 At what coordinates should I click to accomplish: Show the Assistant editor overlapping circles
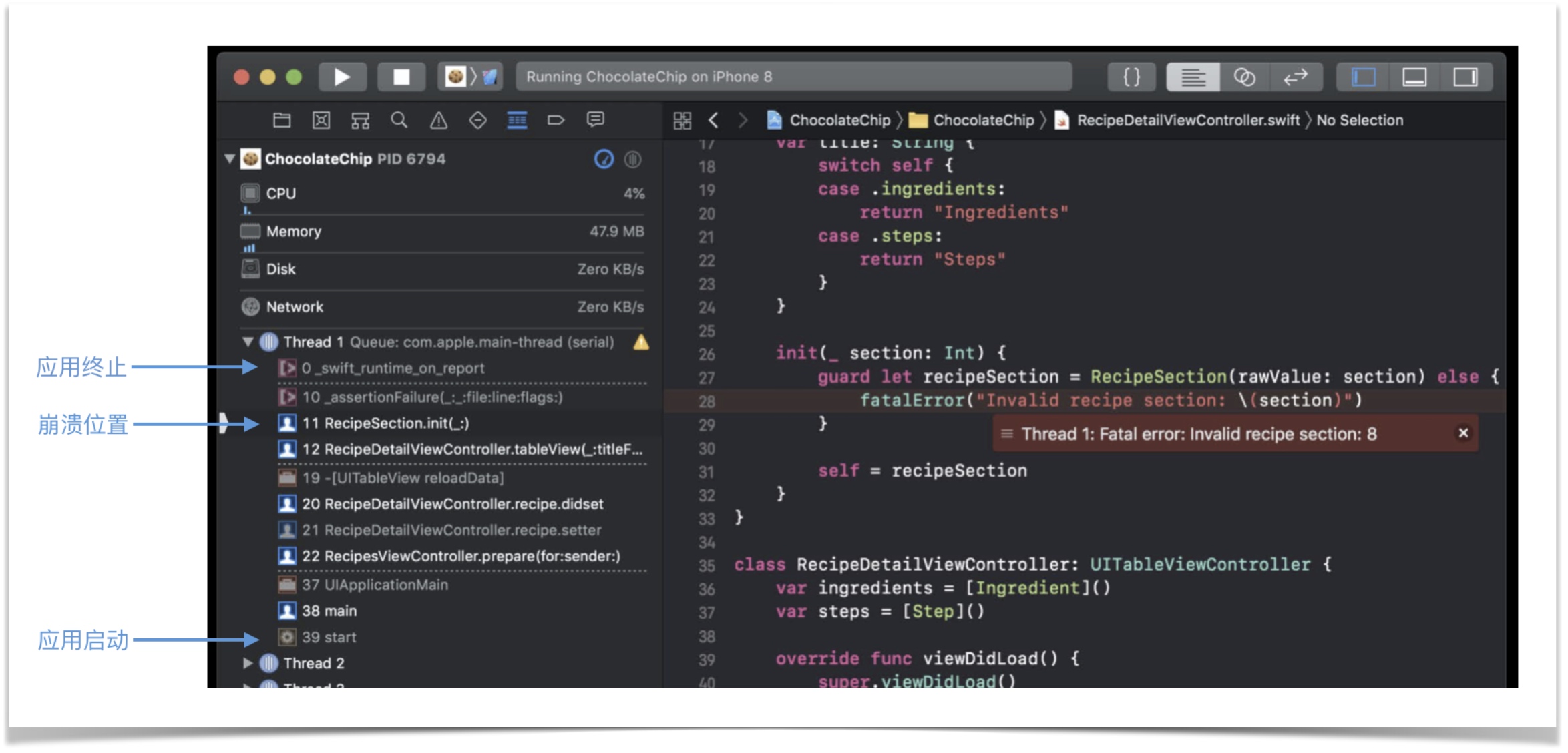1244,77
